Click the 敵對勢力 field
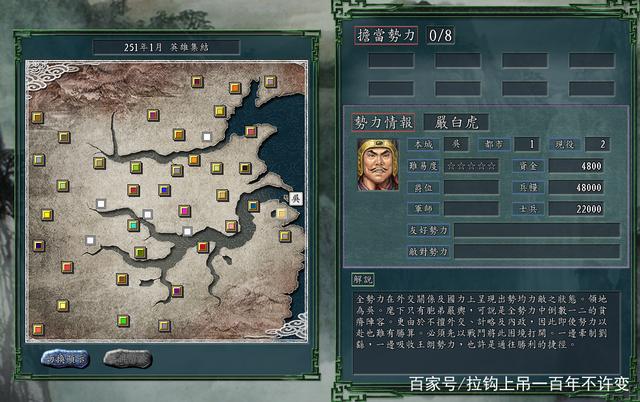Image resolution: width=640 pixels, height=402 pixels. (537, 251)
